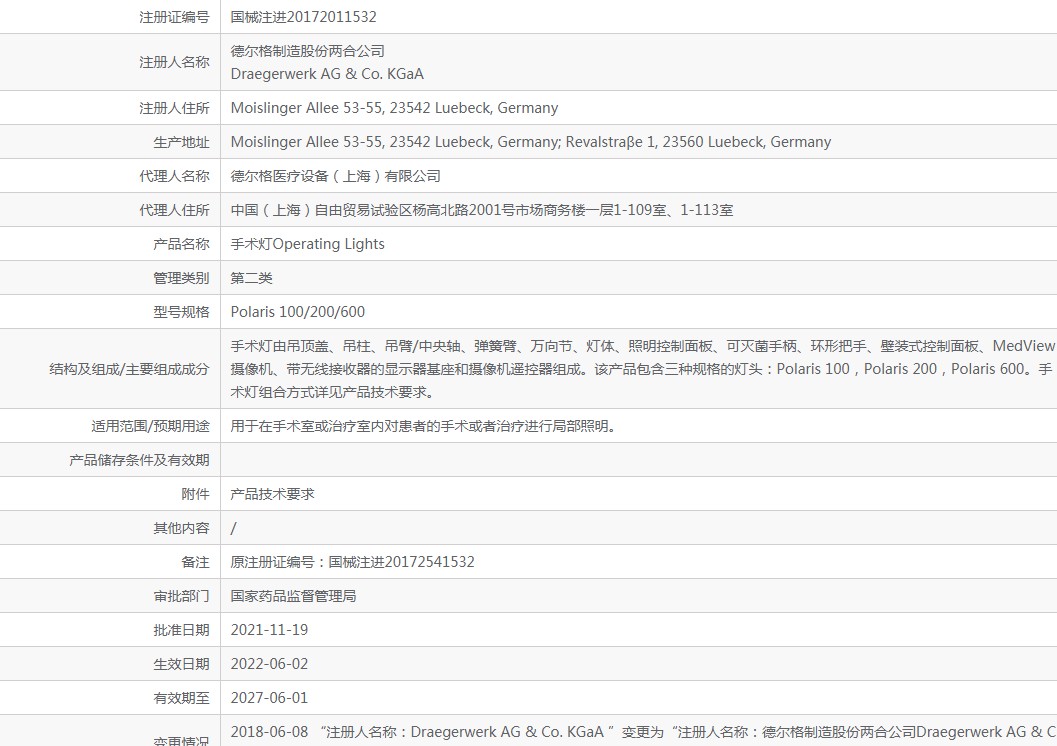1057x746 pixels.
Task: Click the original registration number remark 国械注进20172541532
Action: pos(353,562)
